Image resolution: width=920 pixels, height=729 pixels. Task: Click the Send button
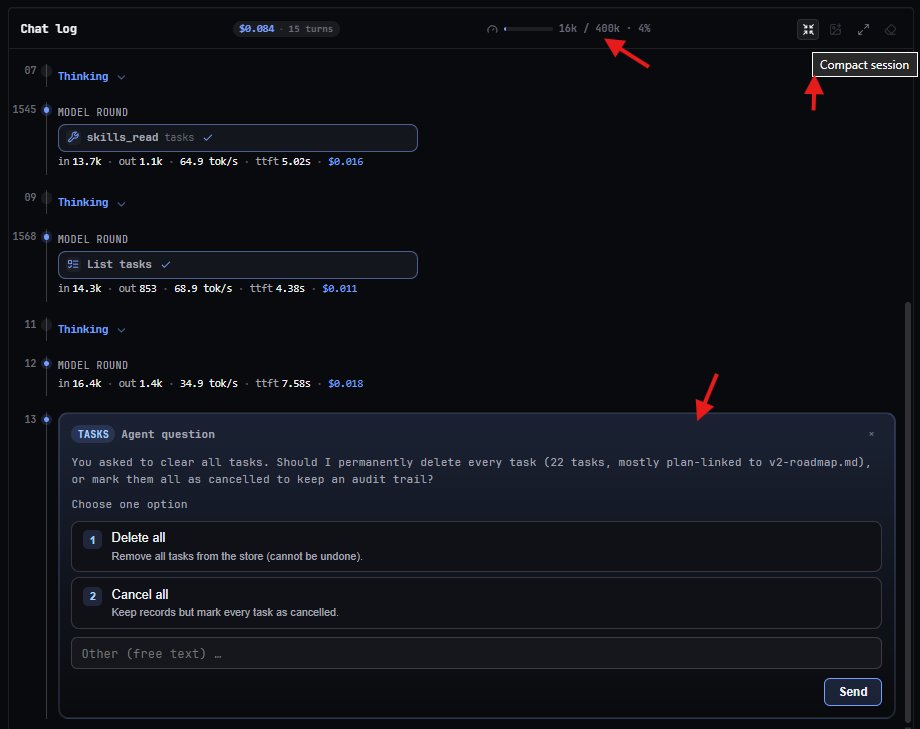click(853, 692)
